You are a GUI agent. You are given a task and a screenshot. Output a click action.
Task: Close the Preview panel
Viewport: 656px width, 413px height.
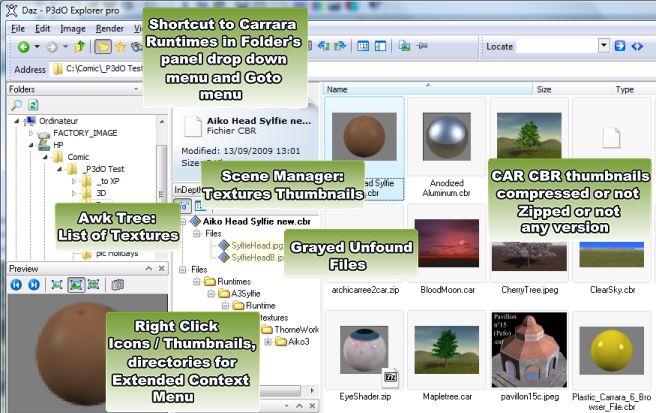[x=161, y=268]
